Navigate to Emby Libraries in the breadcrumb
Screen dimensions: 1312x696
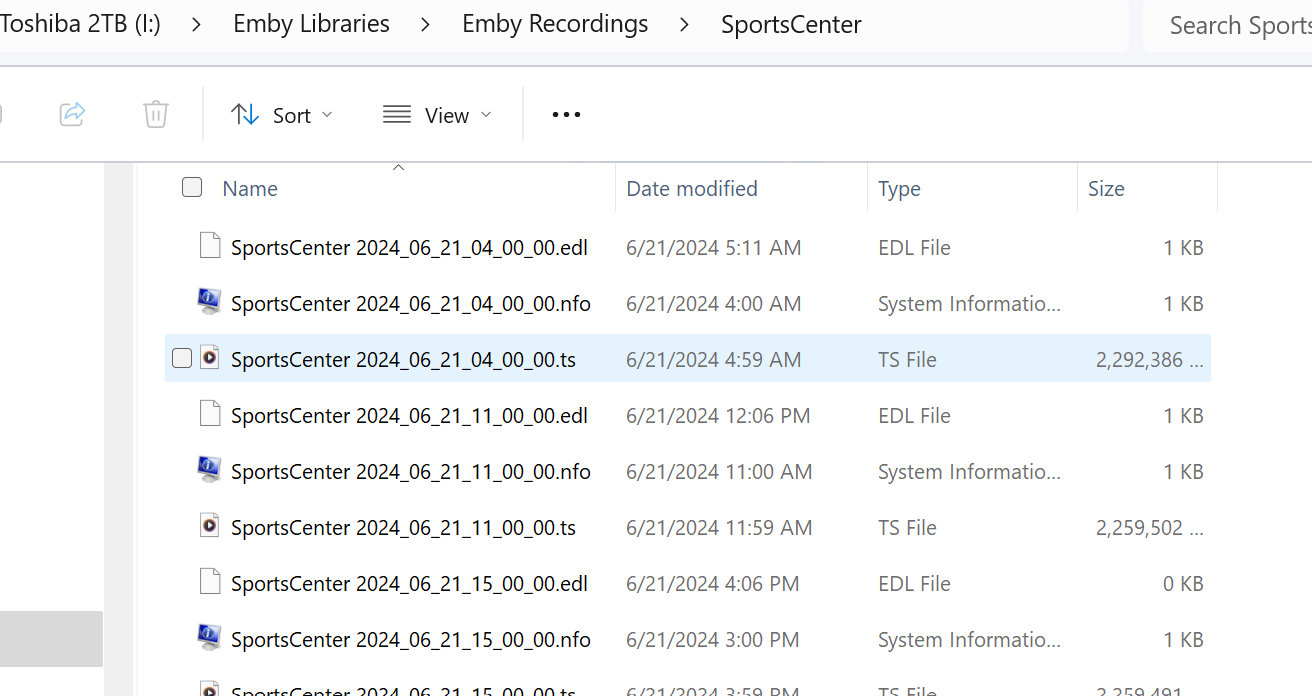pyautogui.click(x=311, y=23)
